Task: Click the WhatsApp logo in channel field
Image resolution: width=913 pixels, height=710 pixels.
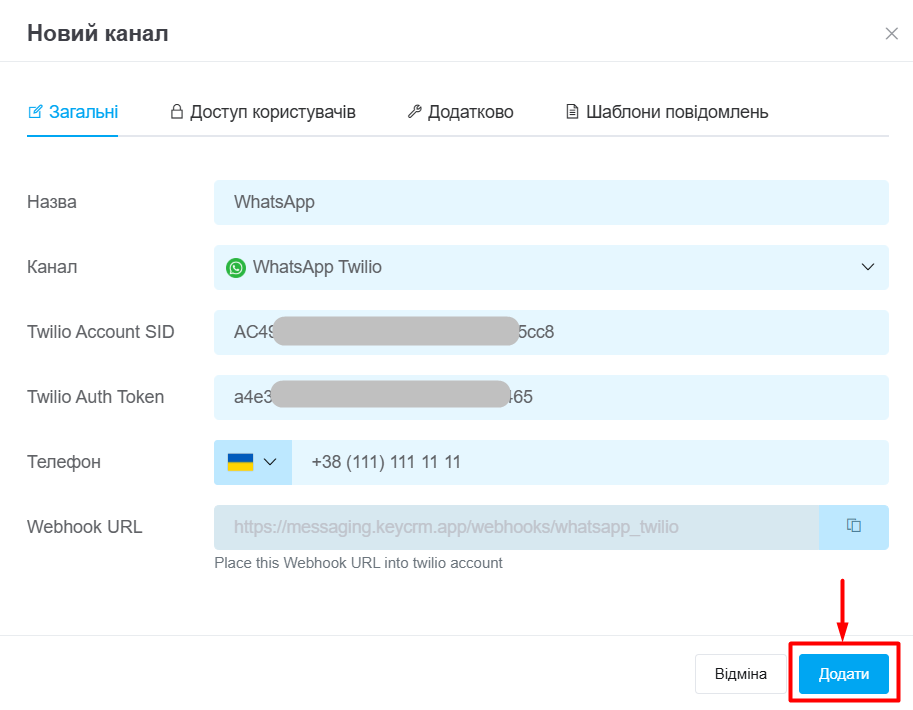Action: pos(236,267)
